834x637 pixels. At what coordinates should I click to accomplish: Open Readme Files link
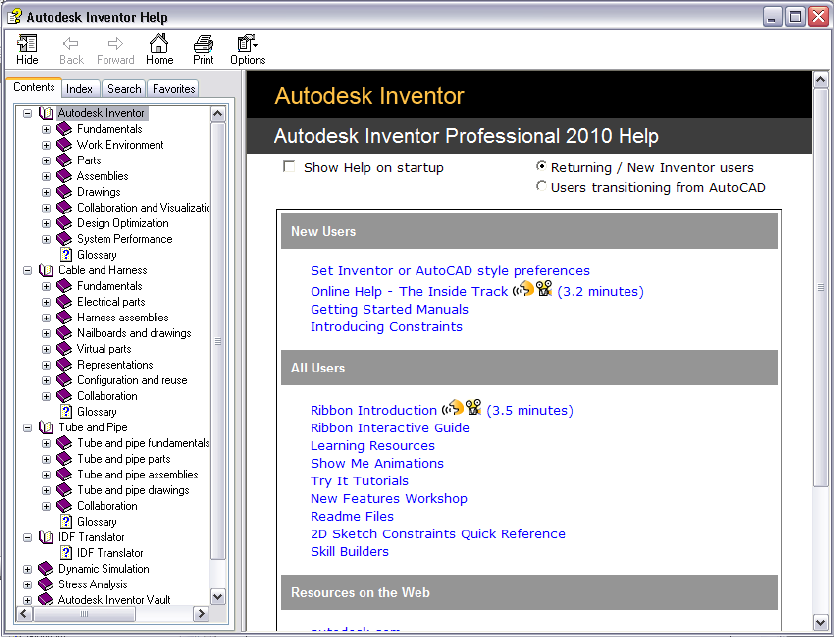[352, 516]
